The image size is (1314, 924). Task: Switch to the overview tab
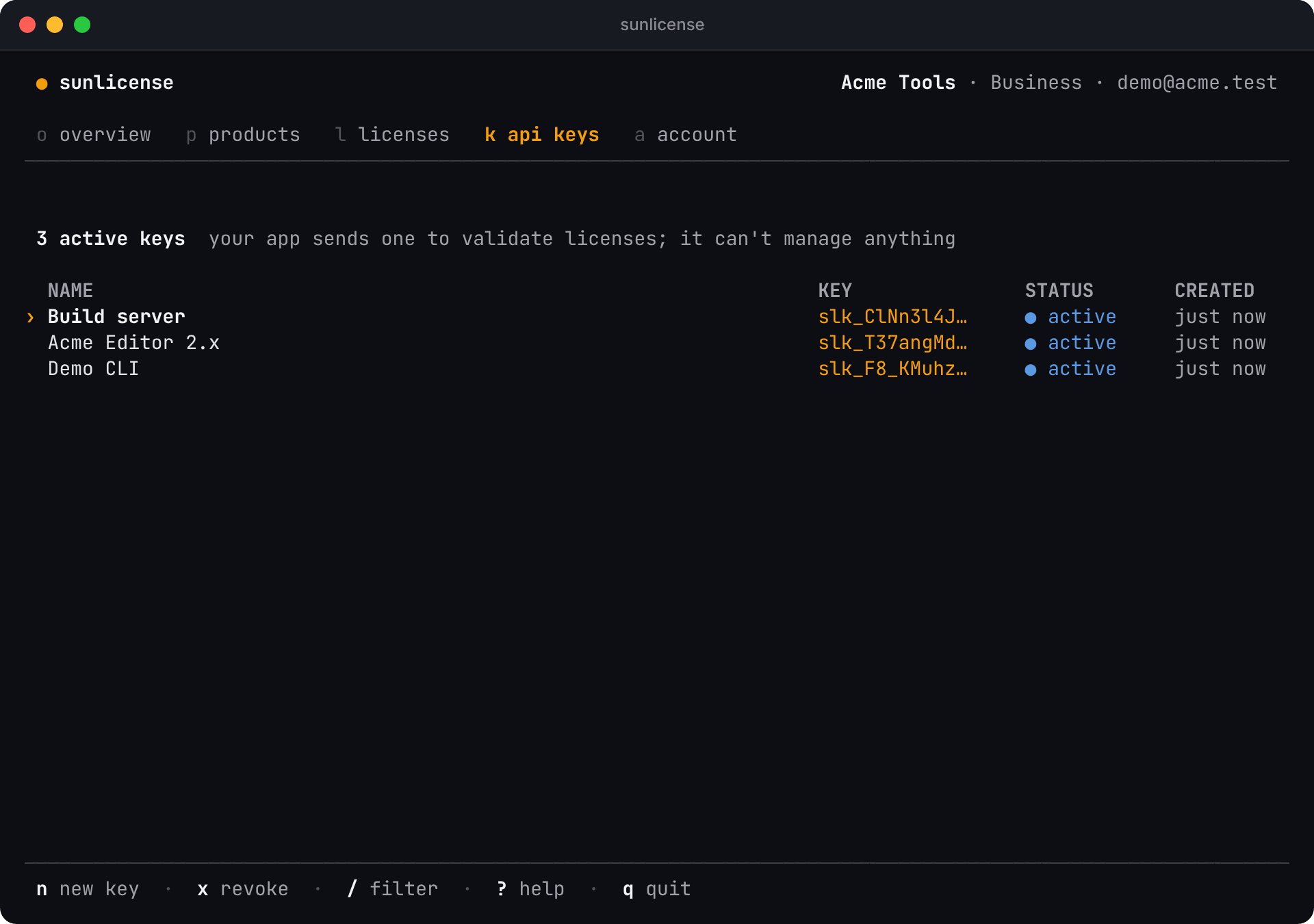pos(94,135)
